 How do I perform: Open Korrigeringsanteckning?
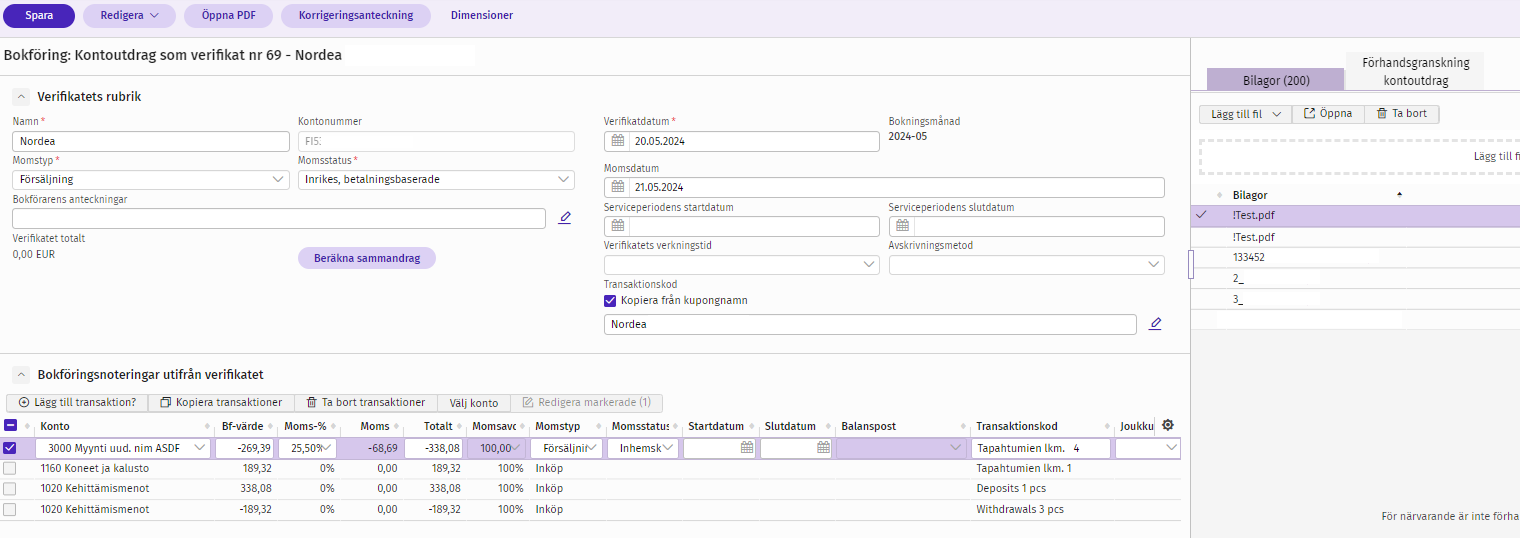pyautogui.click(x=356, y=15)
